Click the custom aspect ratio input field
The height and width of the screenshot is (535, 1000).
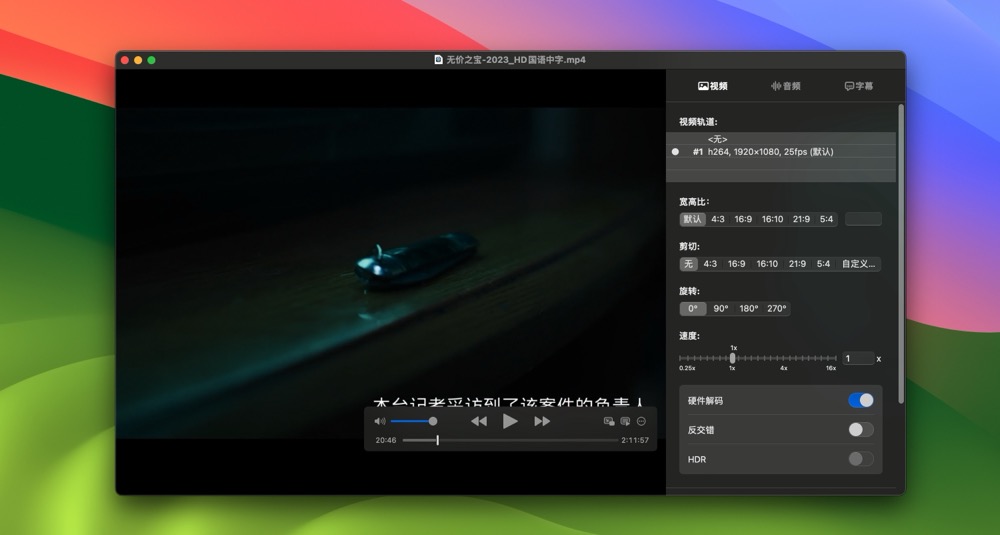[x=864, y=219]
